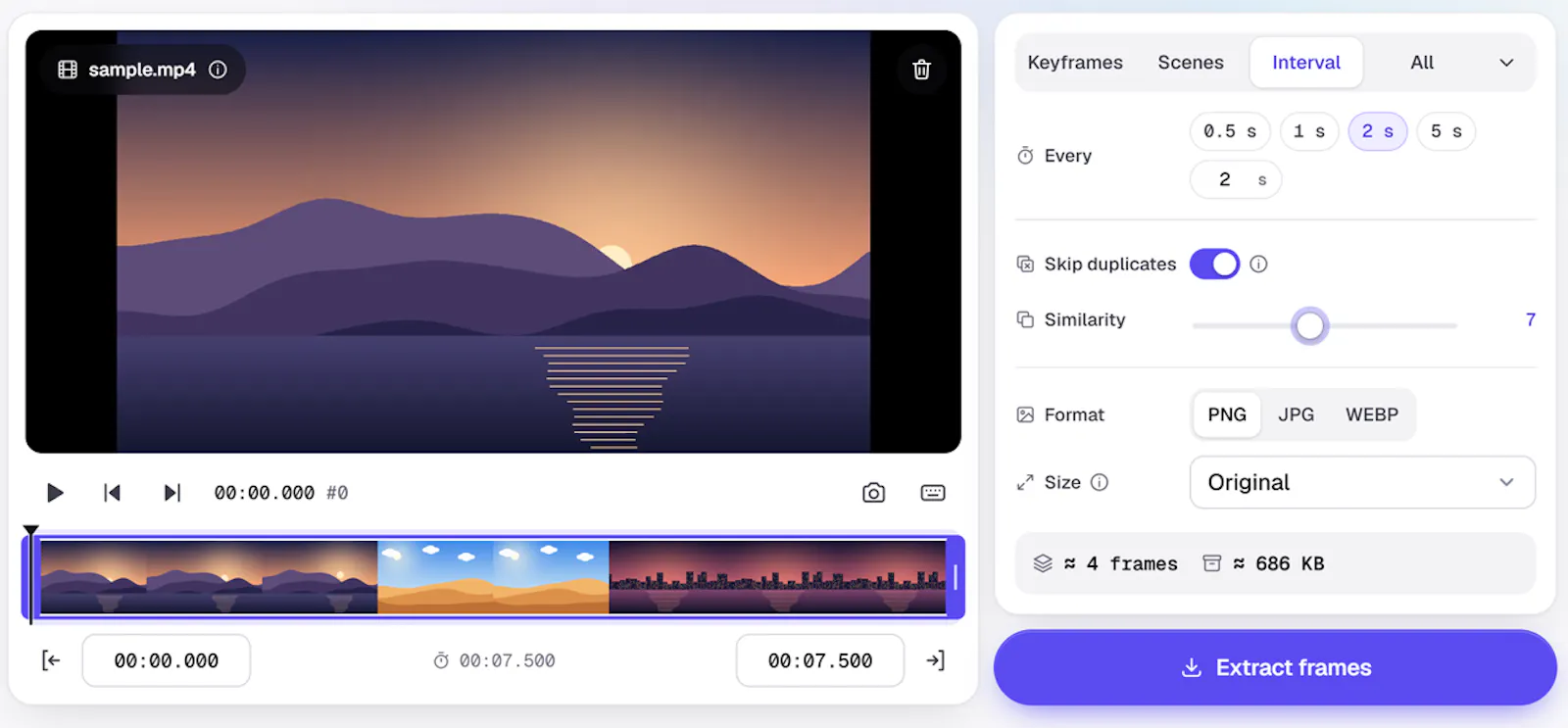
Task: Click the Skip duplicates info icon
Action: 1258,264
